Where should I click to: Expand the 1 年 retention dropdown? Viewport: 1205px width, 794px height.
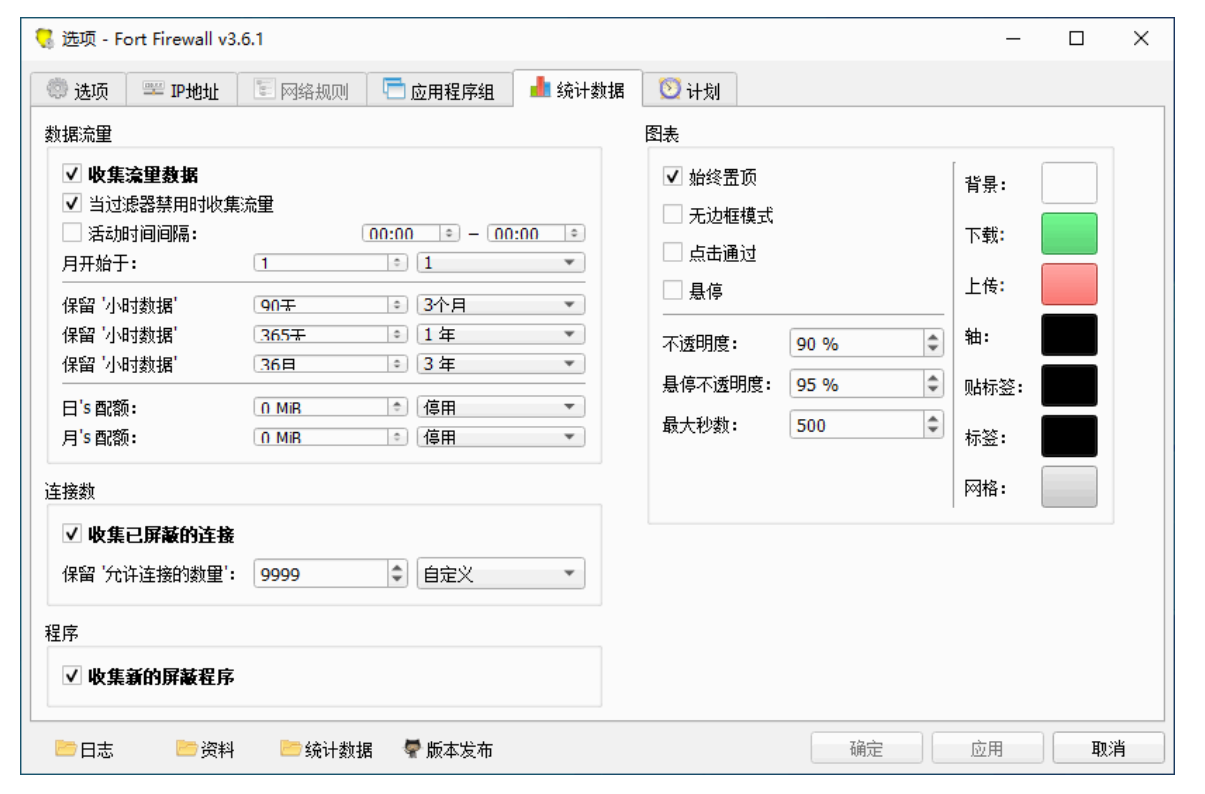(501, 334)
